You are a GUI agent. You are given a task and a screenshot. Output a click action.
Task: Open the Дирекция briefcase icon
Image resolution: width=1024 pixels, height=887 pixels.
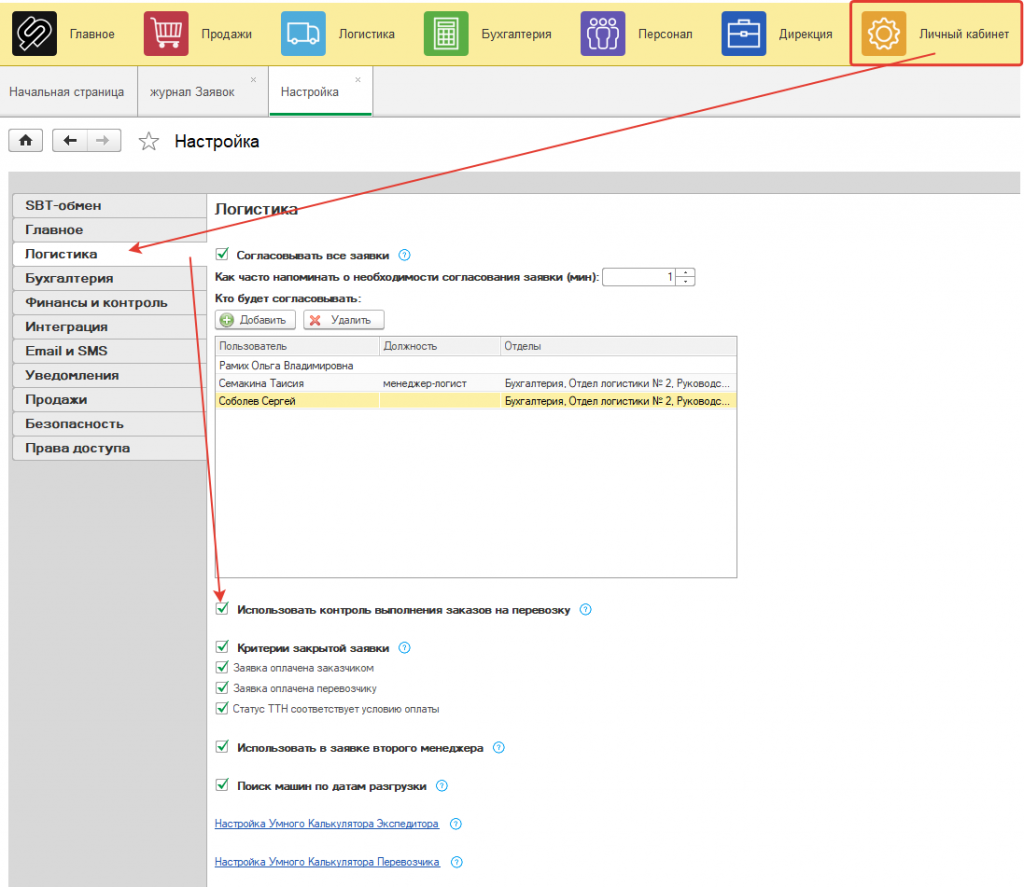click(x=743, y=33)
